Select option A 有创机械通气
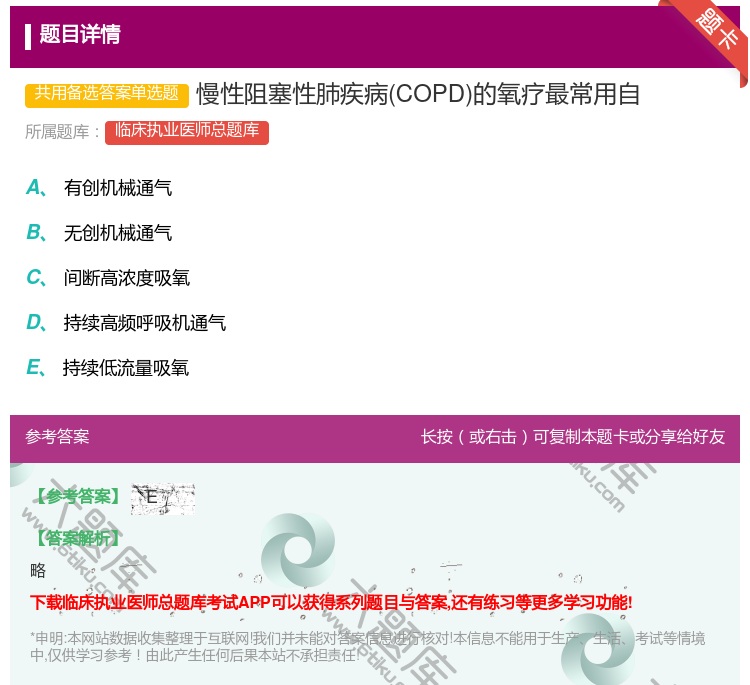 coord(99,188)
